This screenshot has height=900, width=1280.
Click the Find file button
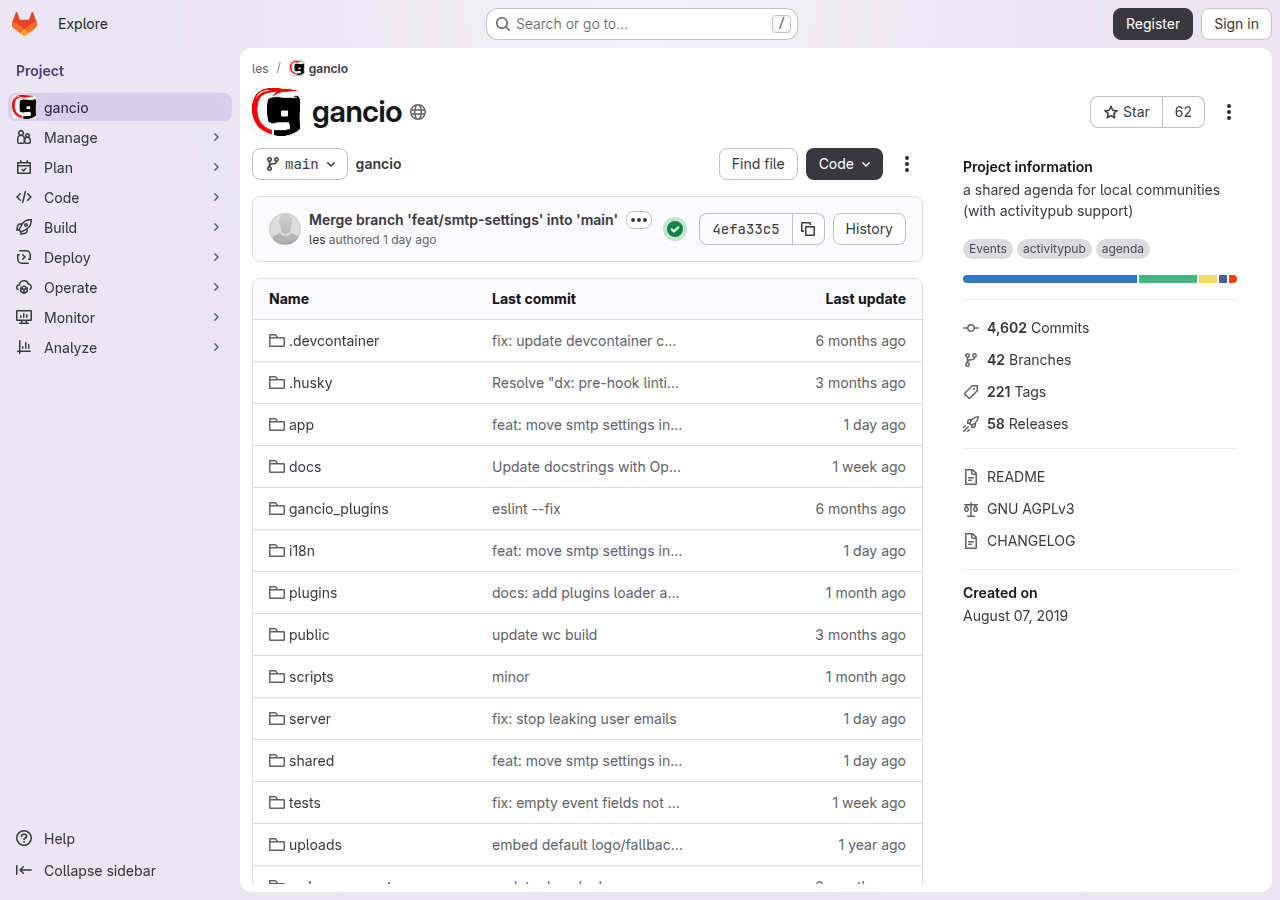click(758, 164)
